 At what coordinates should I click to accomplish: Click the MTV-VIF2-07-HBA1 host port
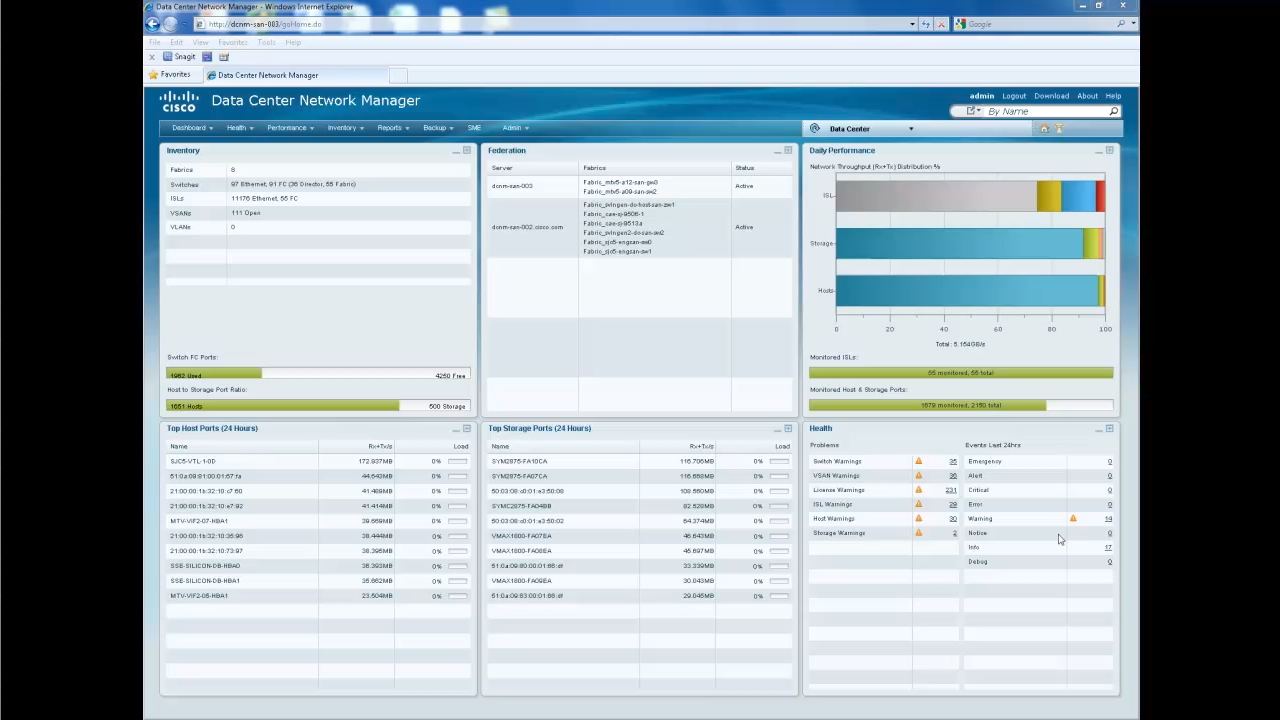coord(199,521)
